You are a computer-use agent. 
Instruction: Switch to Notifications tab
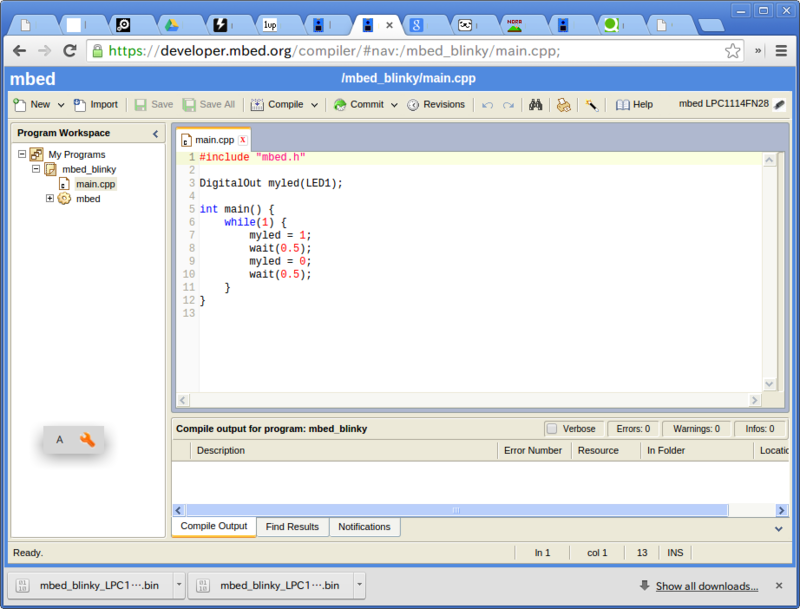point(364,527)
